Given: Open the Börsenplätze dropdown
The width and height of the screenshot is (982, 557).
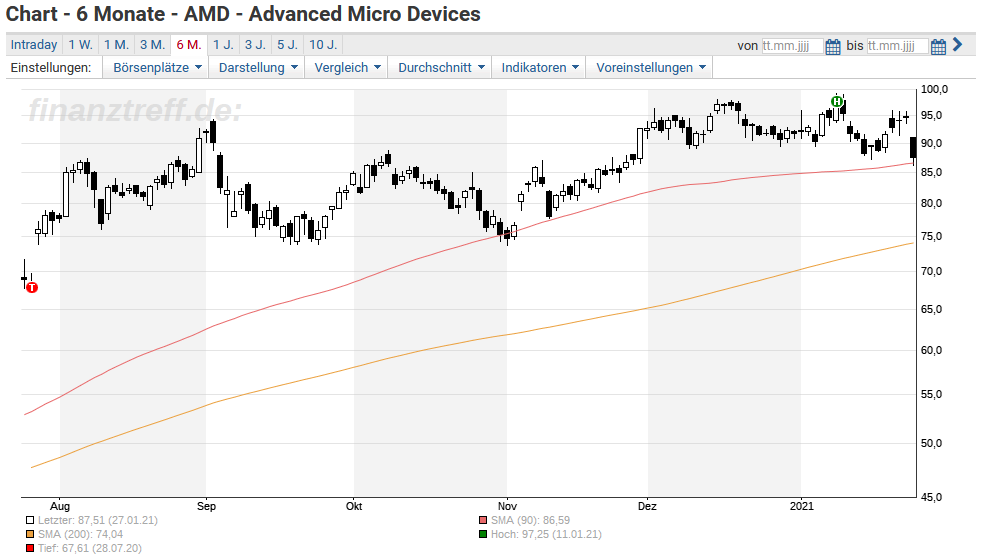Looking at the screenshot, I should coord(157,68).
